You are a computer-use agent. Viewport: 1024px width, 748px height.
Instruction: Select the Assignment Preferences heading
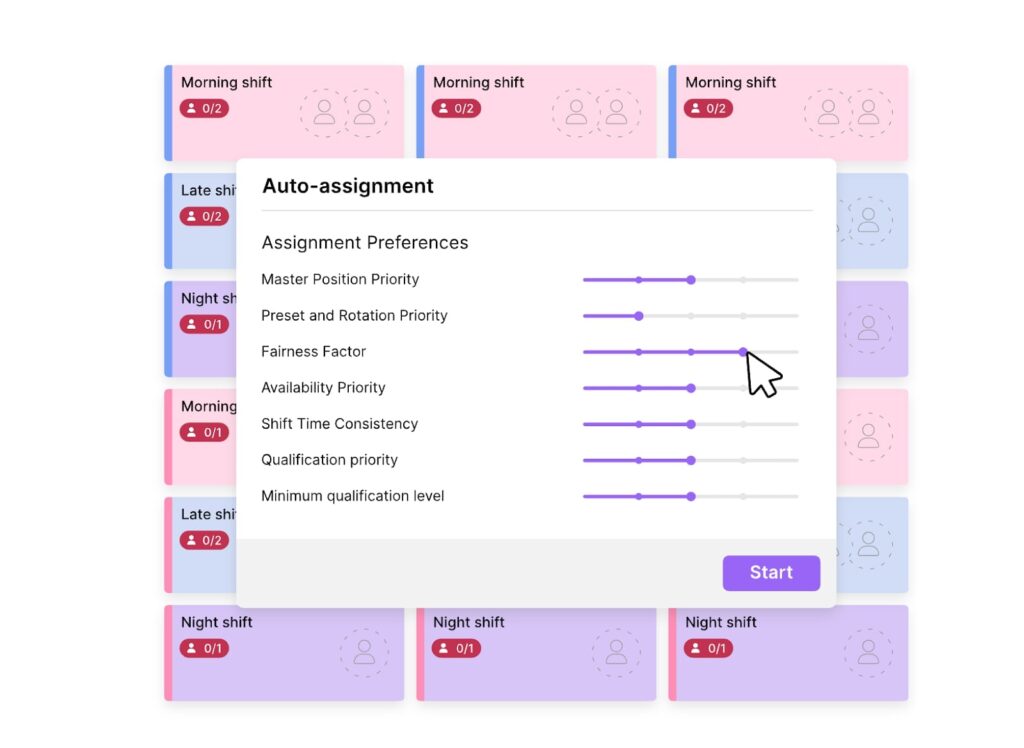tap(364, 243)
